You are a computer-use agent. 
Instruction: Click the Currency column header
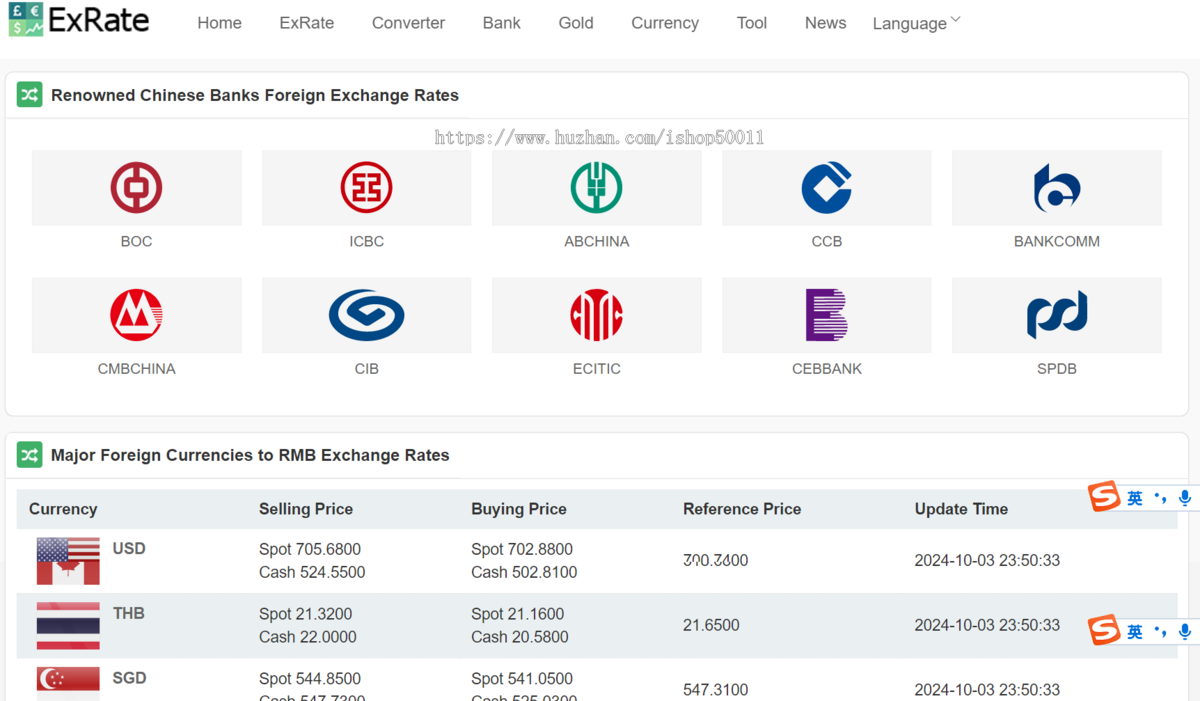click(x=63, y=509)
